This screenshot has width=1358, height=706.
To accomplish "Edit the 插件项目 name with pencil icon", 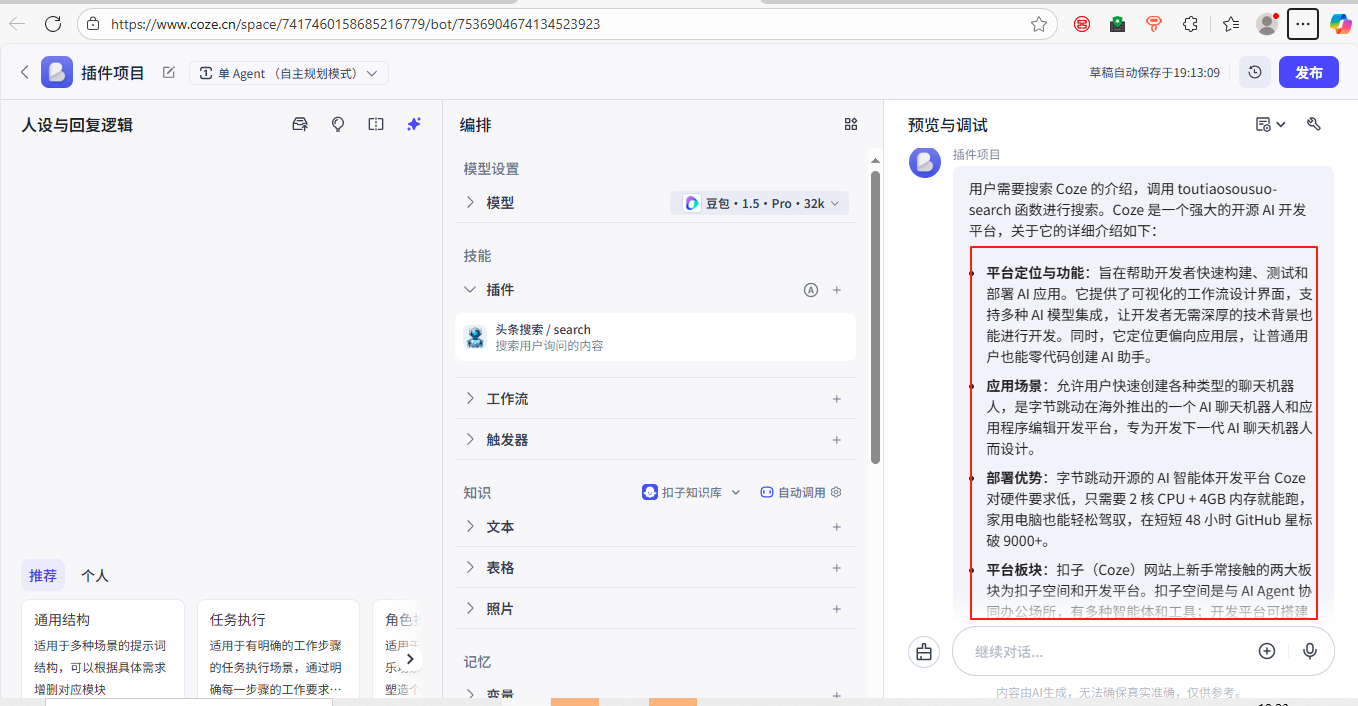I will [x=169, y=72].
